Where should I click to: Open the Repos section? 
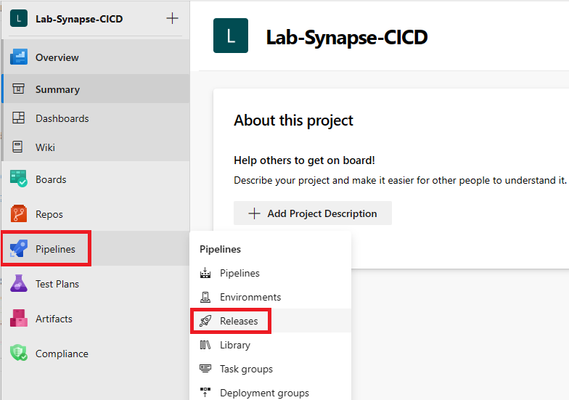point(49,214)
